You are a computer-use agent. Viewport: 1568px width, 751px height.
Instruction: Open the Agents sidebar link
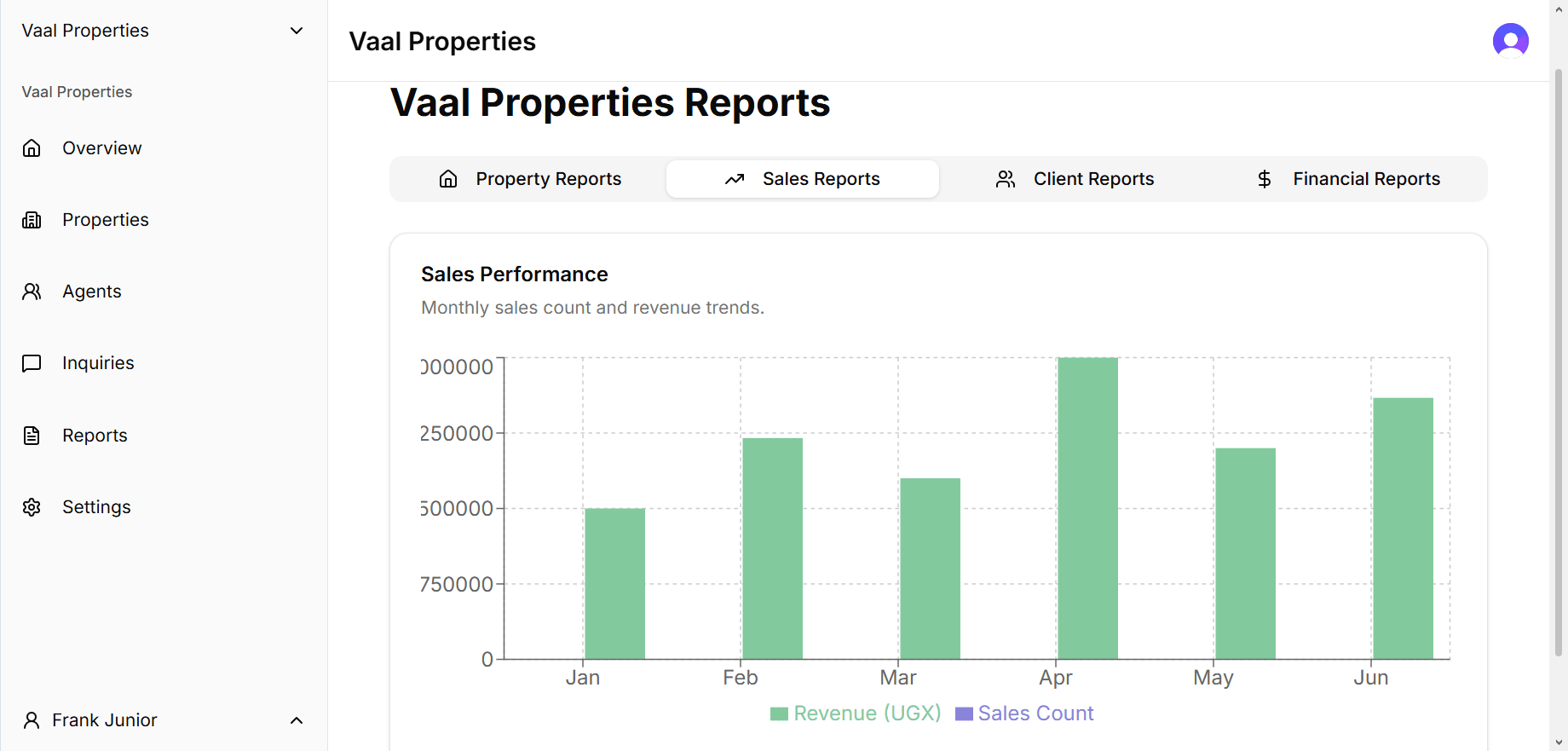click(92, 292)
